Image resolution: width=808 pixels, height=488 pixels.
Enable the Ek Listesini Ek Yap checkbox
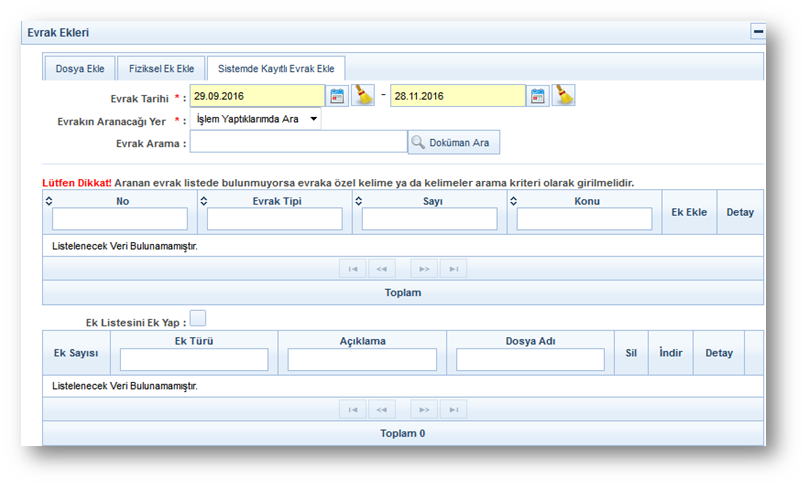coord(198,318)
